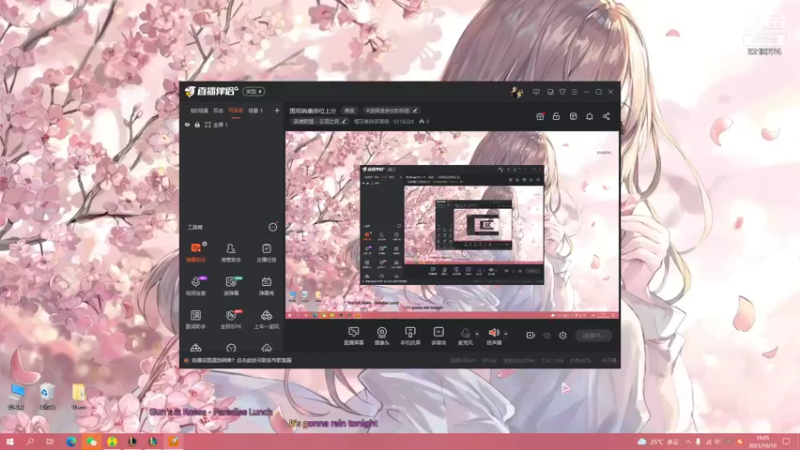Open the desktop This PC icon
800x450 pixels.
16,397
